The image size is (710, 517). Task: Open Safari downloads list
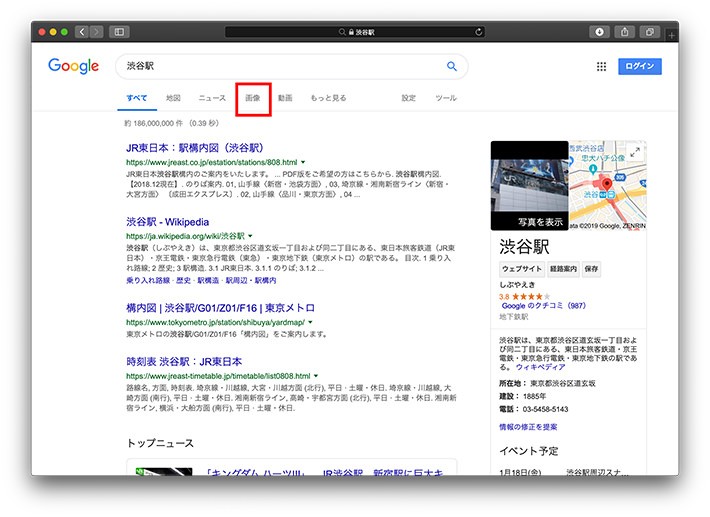tap(600, 32)
